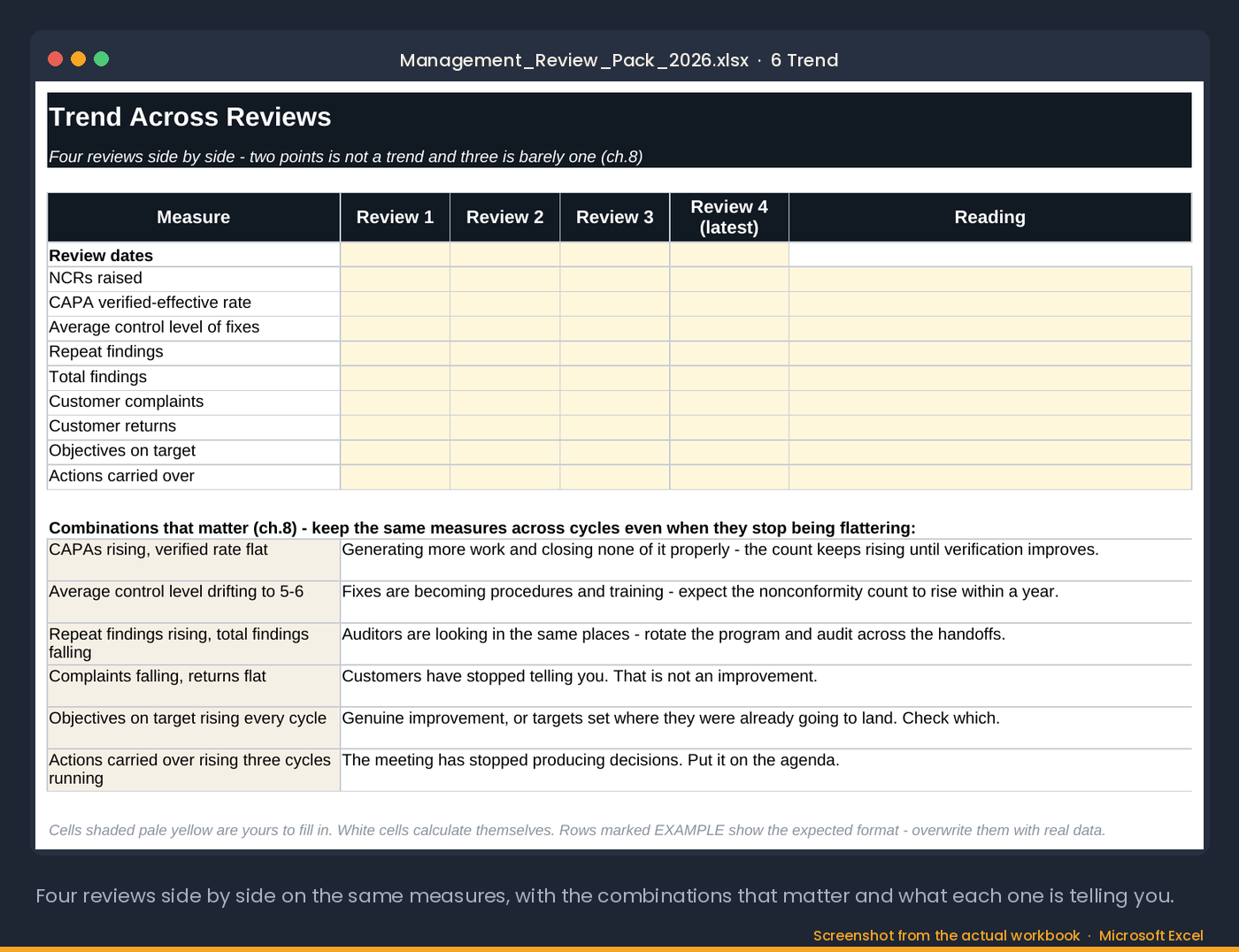Select the 'Customer complaints' measure cell
This screenshot has height=952, width=1239.
(194, 403)
